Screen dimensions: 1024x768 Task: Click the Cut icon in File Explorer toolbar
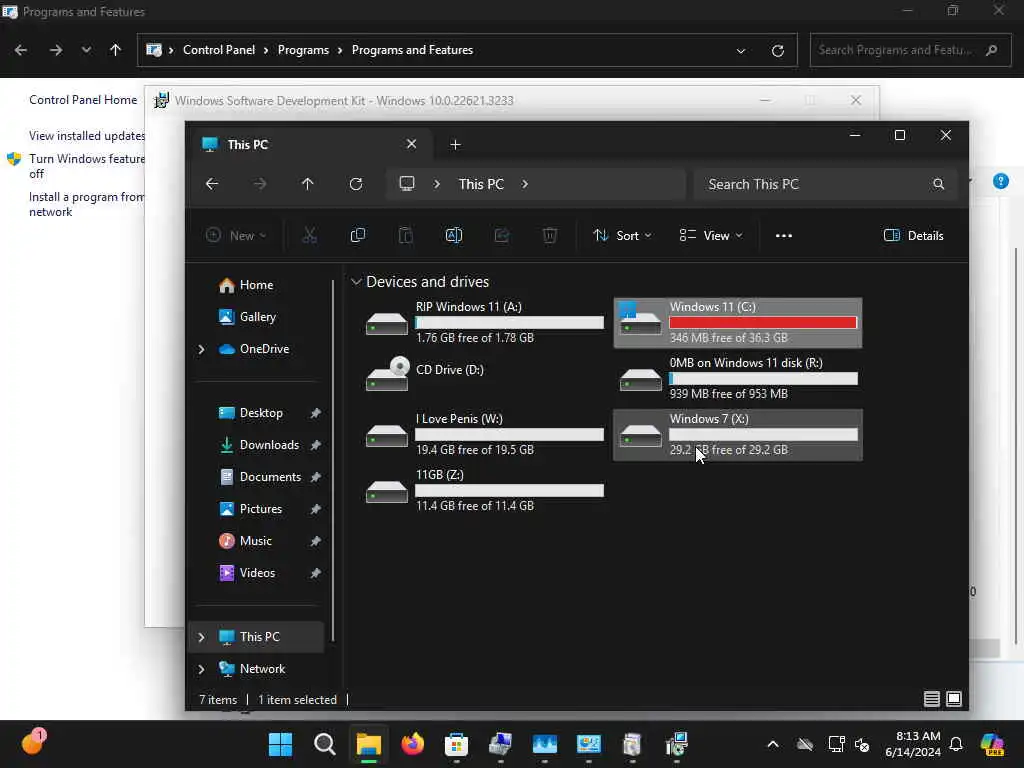tap(310, 235)
